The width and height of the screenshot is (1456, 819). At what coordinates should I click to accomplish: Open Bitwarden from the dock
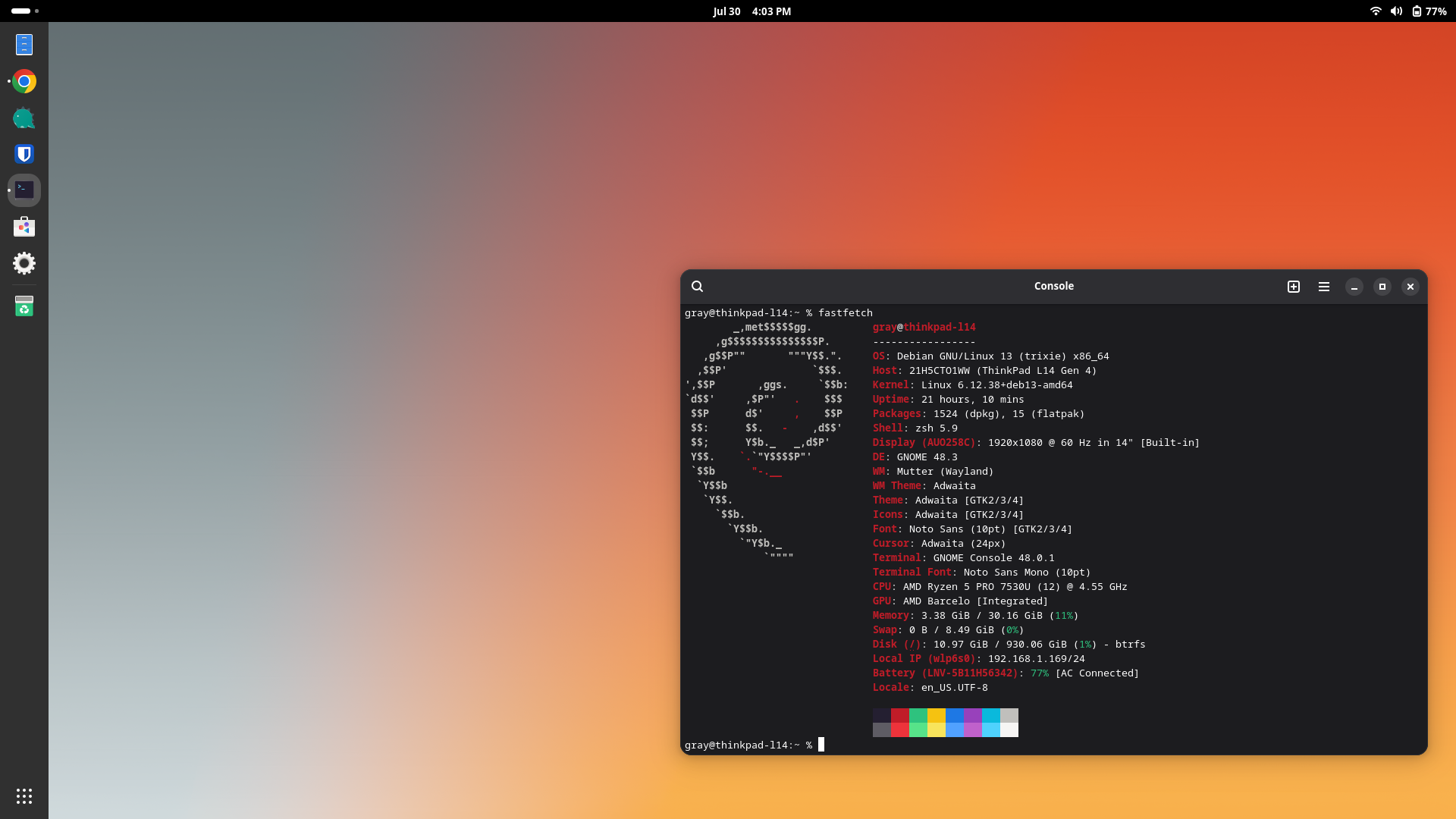(24, 154)
